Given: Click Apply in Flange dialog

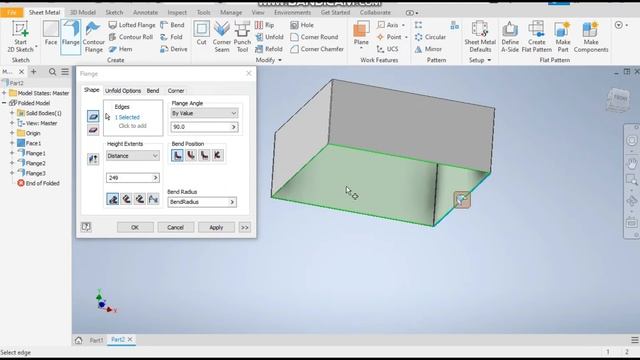Looking at the screenshot, I should tap(216, 227).
